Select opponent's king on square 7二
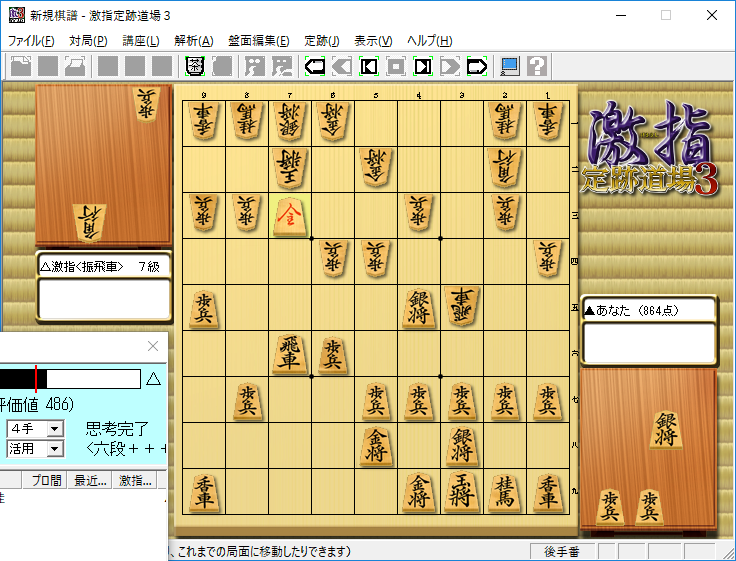736x561 pixels. tap(289, 168)
